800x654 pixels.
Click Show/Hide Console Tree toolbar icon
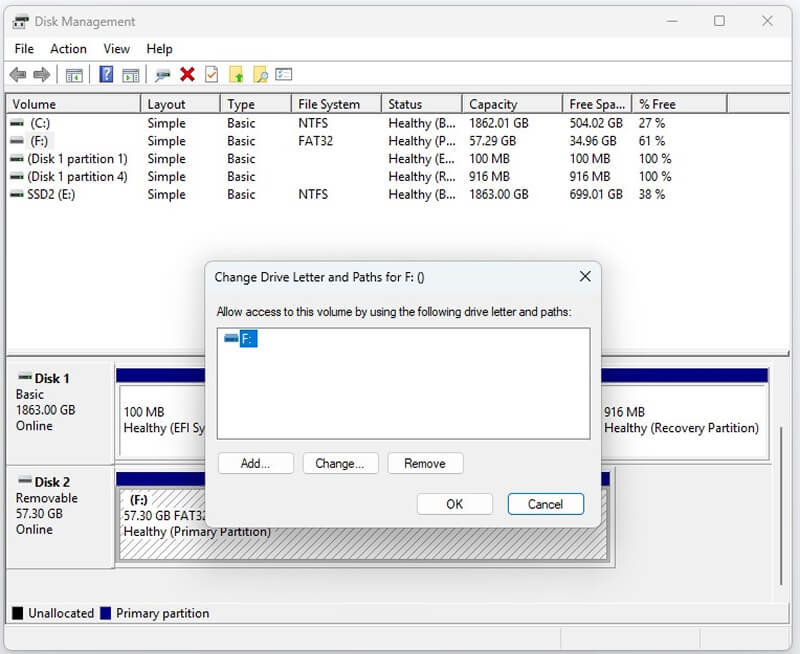tap(73, 76)
